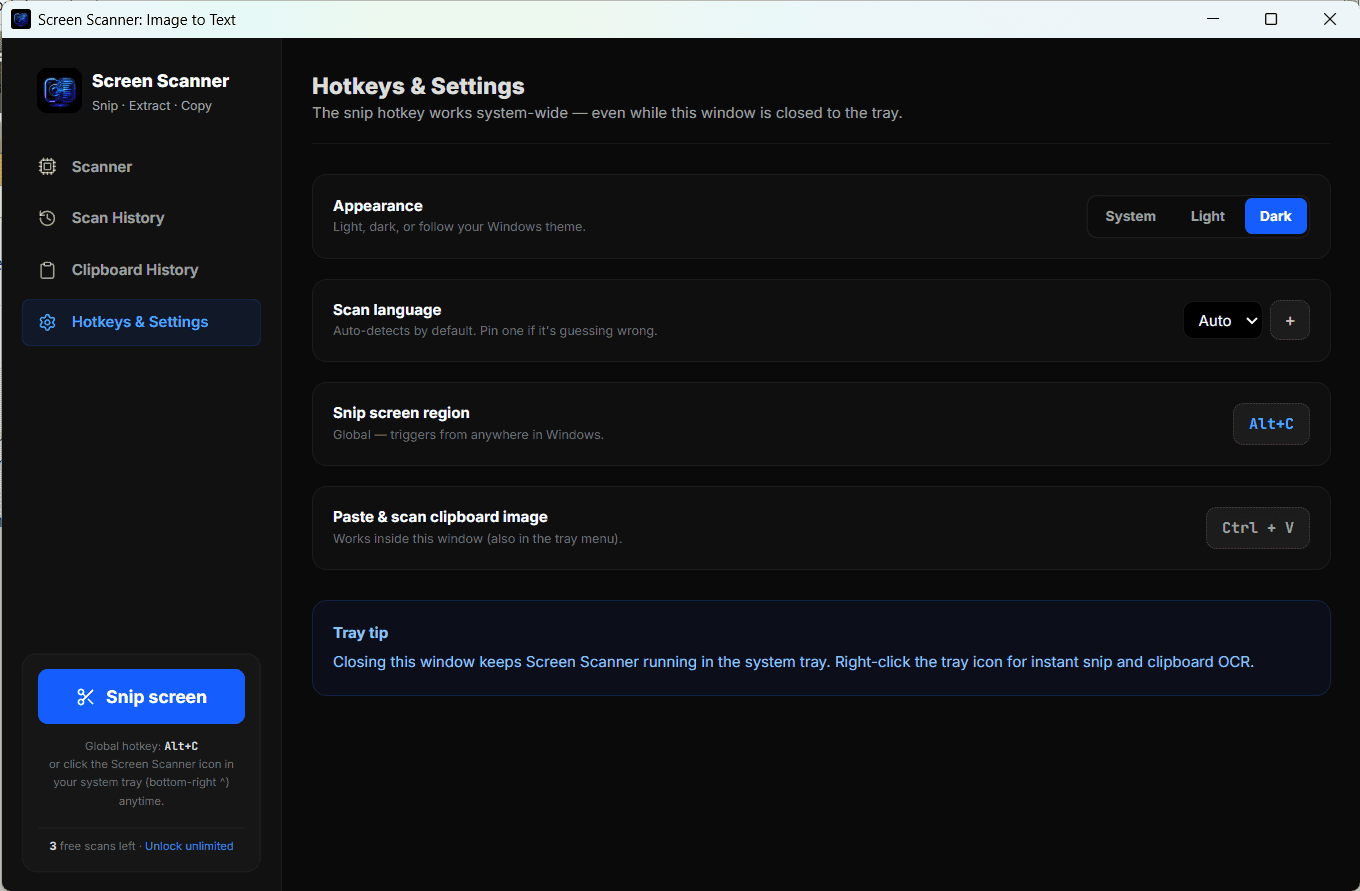The height and width of the screenshot is (891, 1360).
Task: Click the "Screen Scanner" name in the sidebar
Action: point(160,81)
